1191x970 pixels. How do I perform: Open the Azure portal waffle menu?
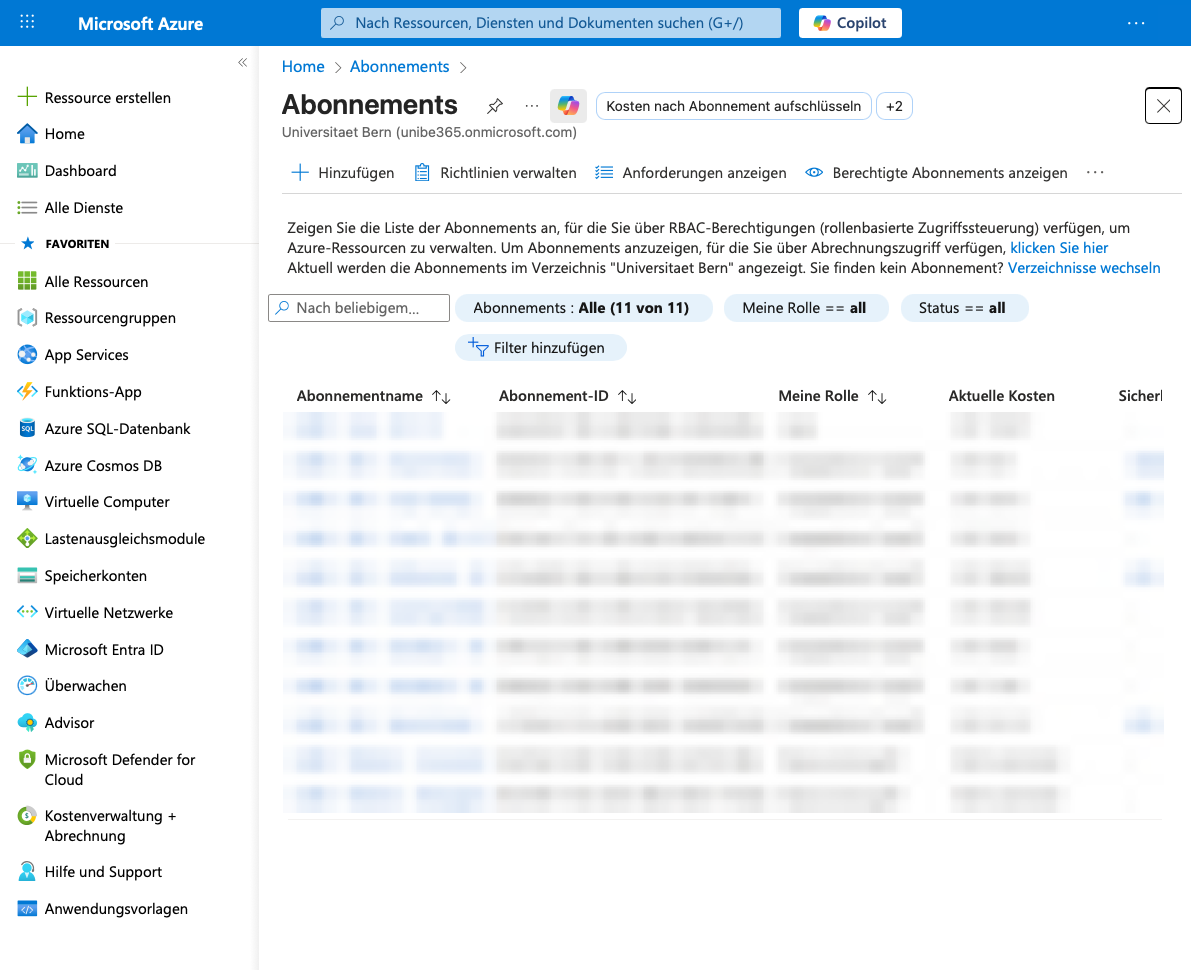pyautogui.click(x=27, y=22)
